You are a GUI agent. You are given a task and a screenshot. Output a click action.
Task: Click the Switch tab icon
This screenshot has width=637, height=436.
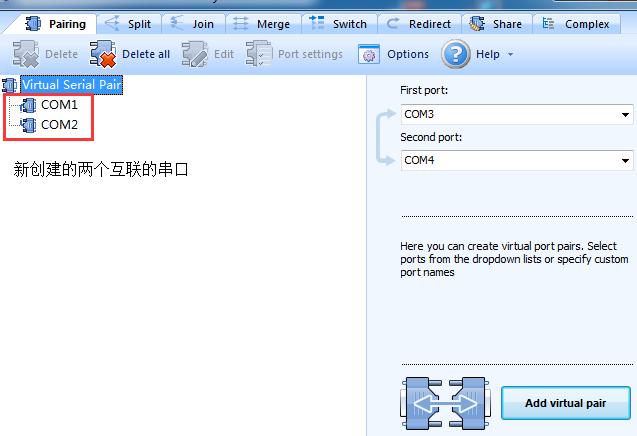[x=316, y=22]
